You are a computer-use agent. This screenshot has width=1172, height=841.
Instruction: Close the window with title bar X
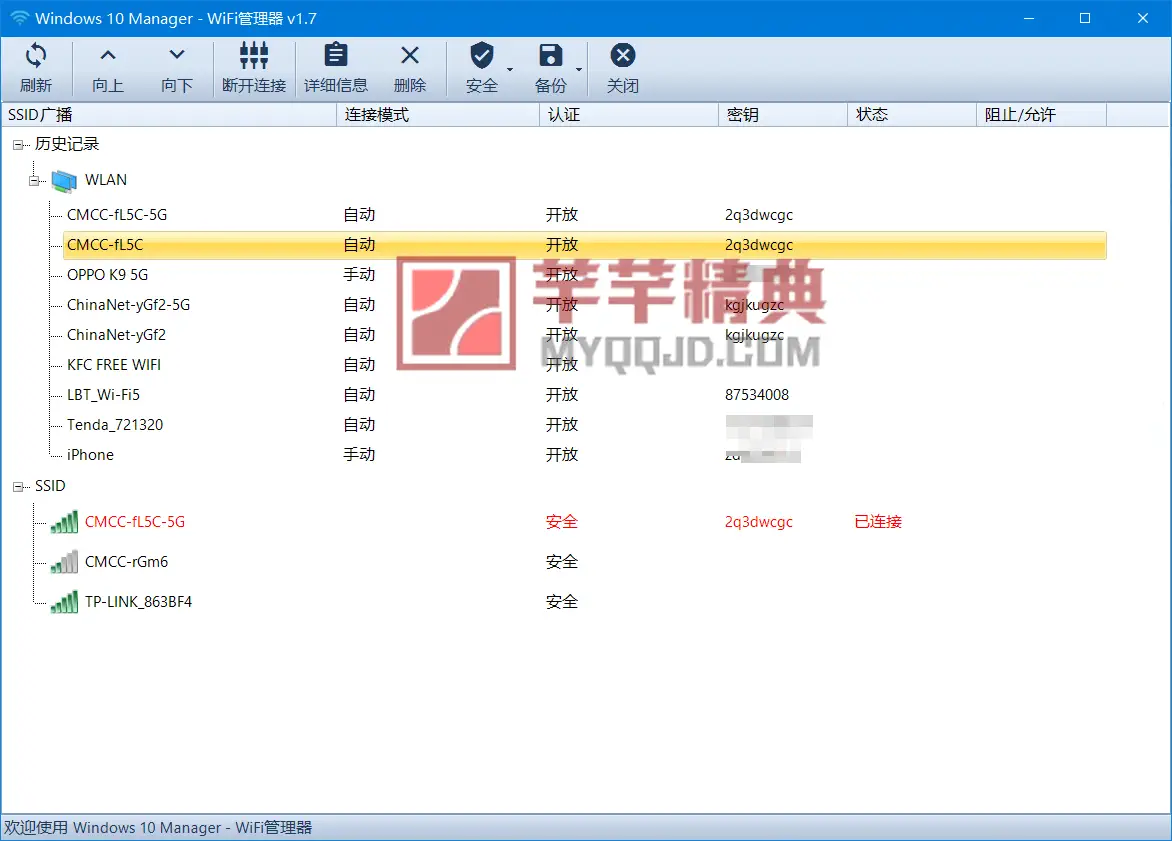tap(1142, 18)
